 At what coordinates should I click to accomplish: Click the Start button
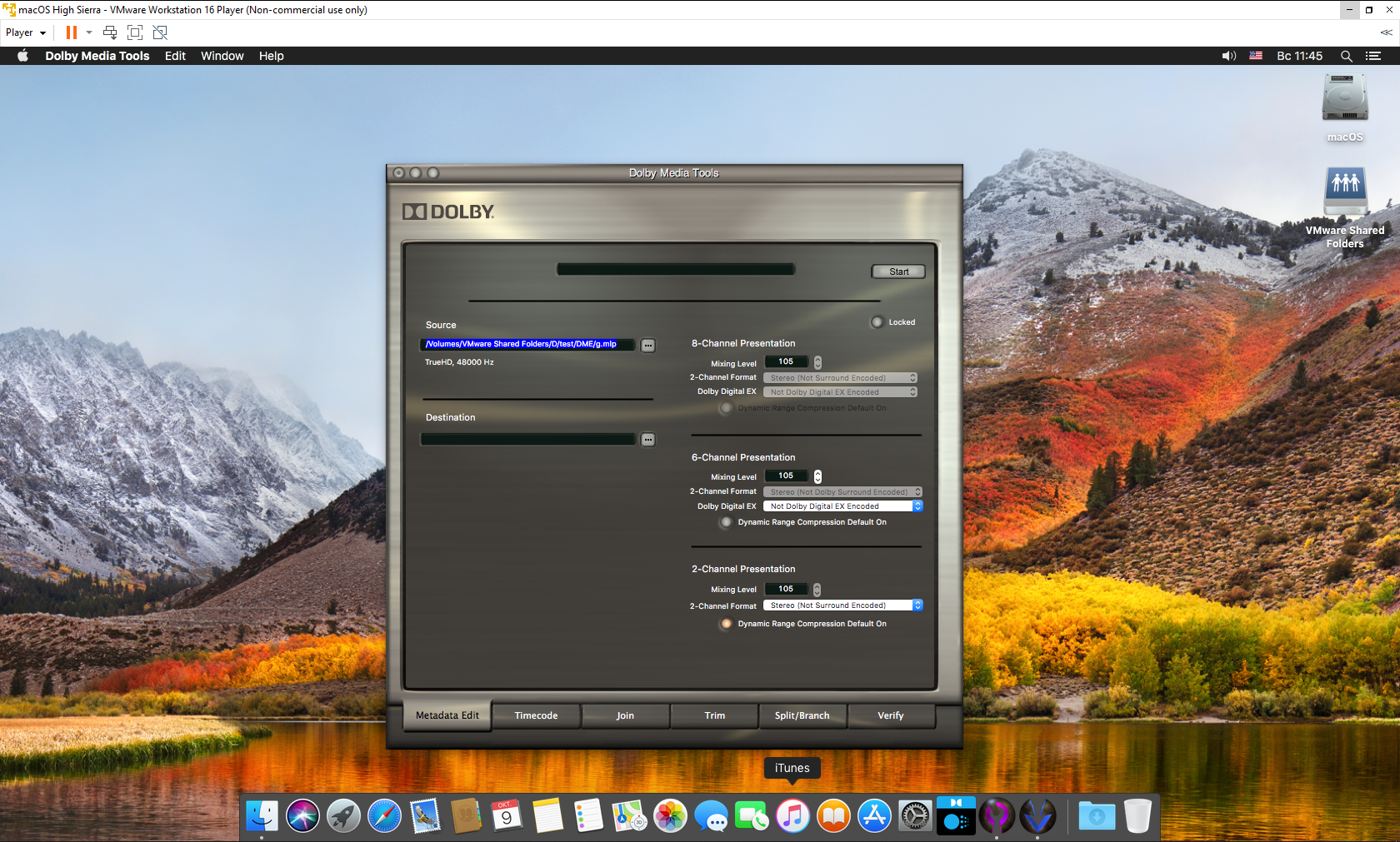[x=898, y=272]
